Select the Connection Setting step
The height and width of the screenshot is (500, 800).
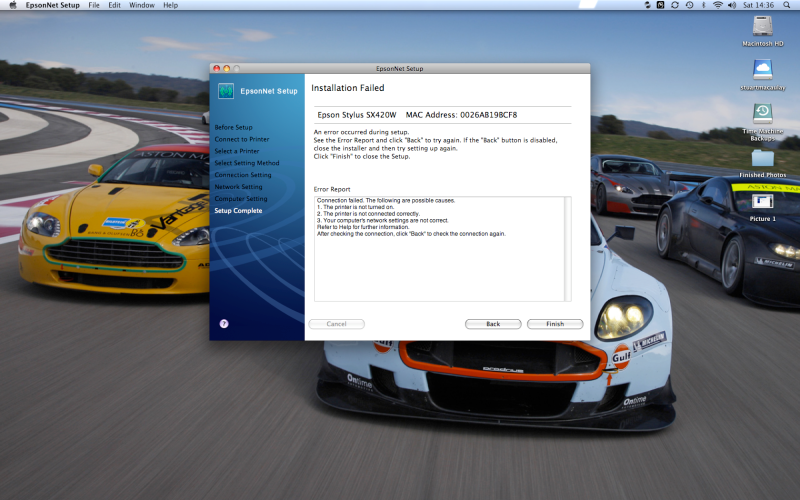tap(243, 174)
